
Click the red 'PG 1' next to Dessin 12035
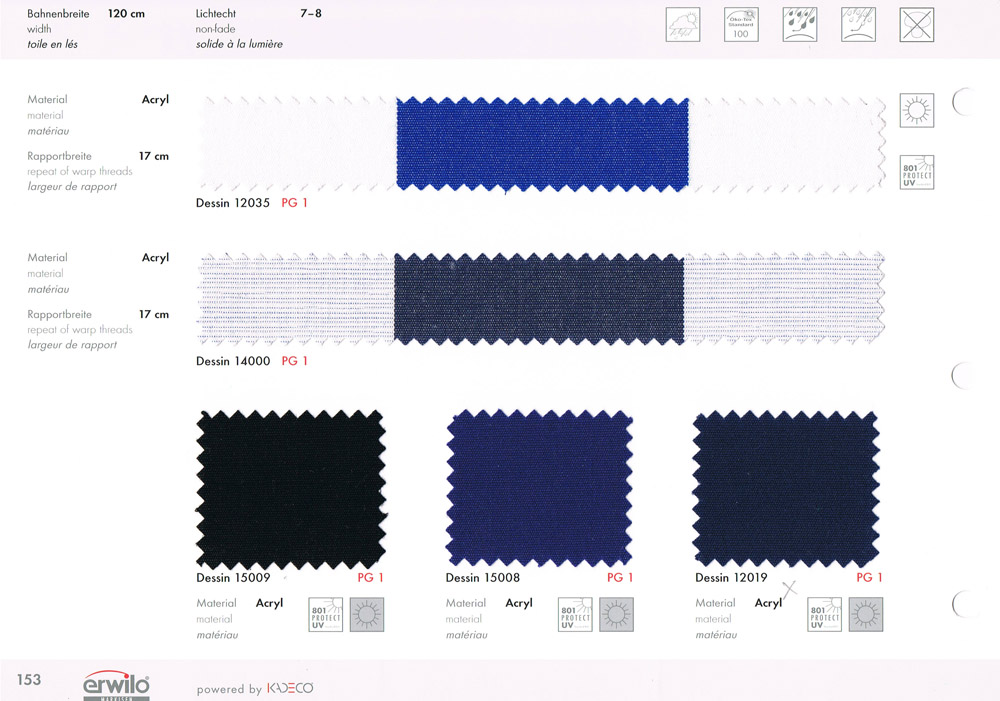click(295, 203)
